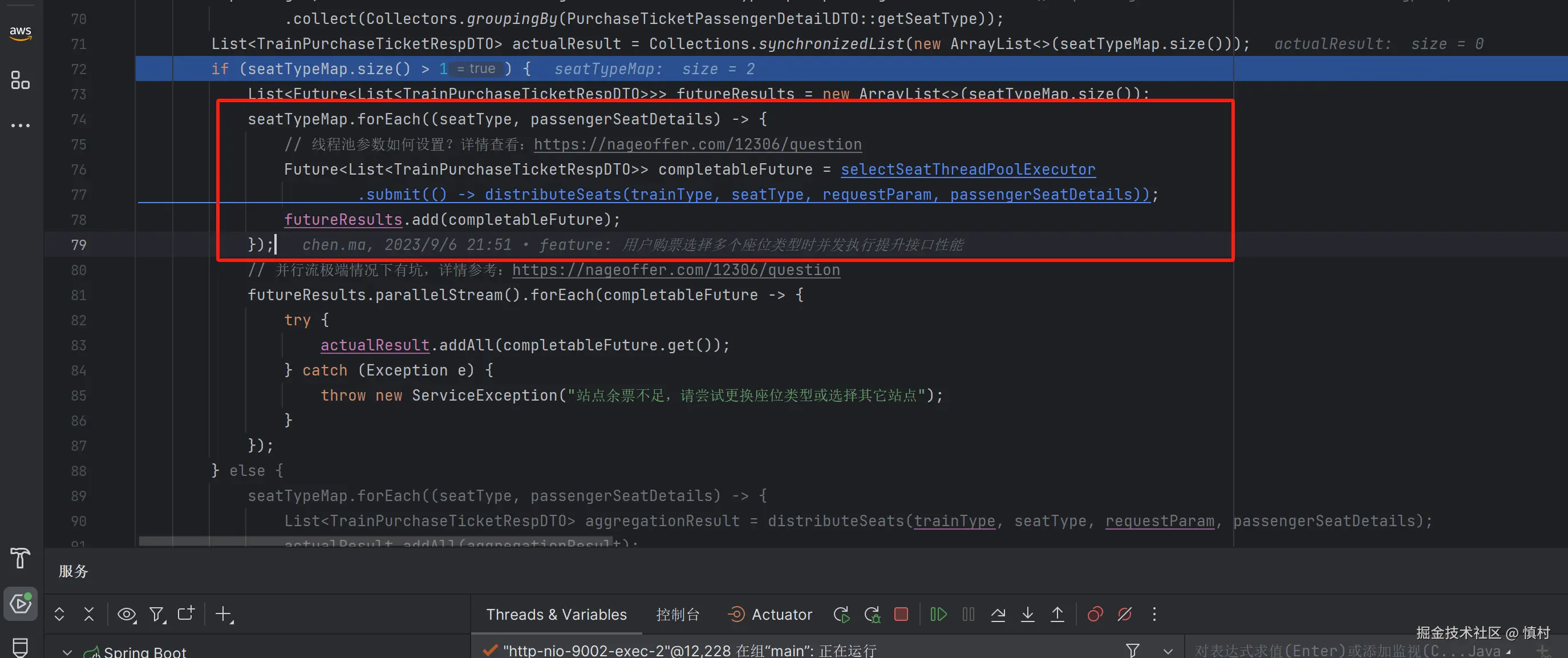Open nageoffer.com link on line 75
Image resolution: width=1568 pixels, height=658 pixels.
pos(698,144)
